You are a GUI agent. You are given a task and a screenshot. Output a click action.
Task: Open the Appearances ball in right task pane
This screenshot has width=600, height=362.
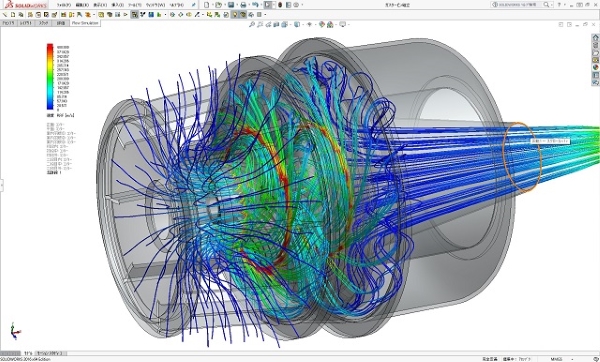click(595, 67)
